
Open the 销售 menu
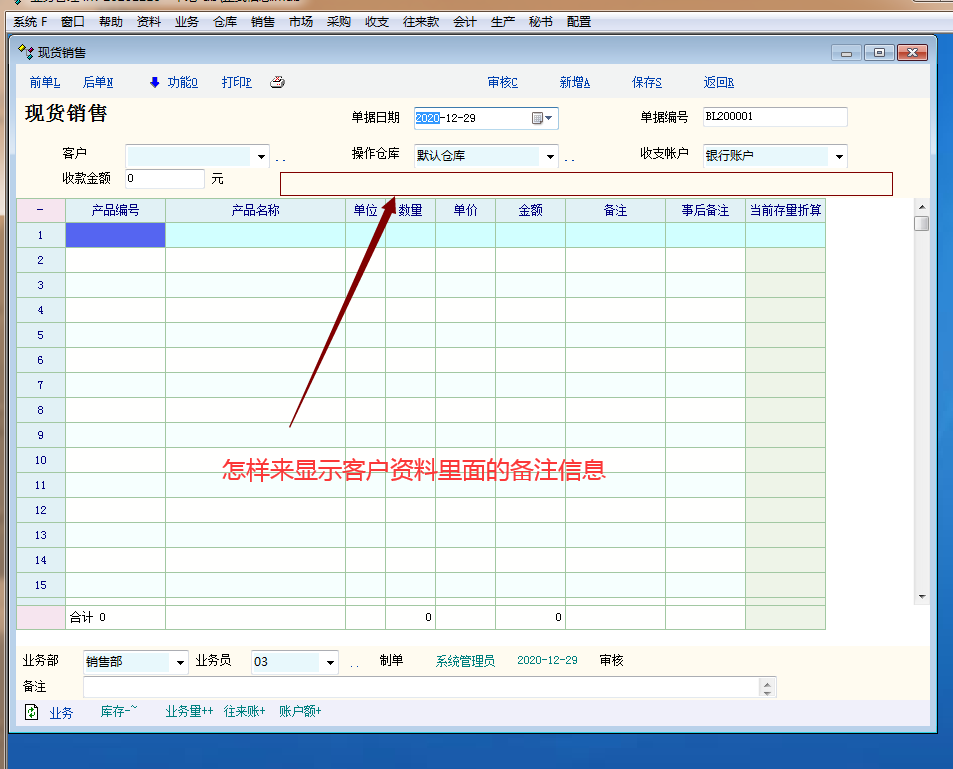coord(263,22)
